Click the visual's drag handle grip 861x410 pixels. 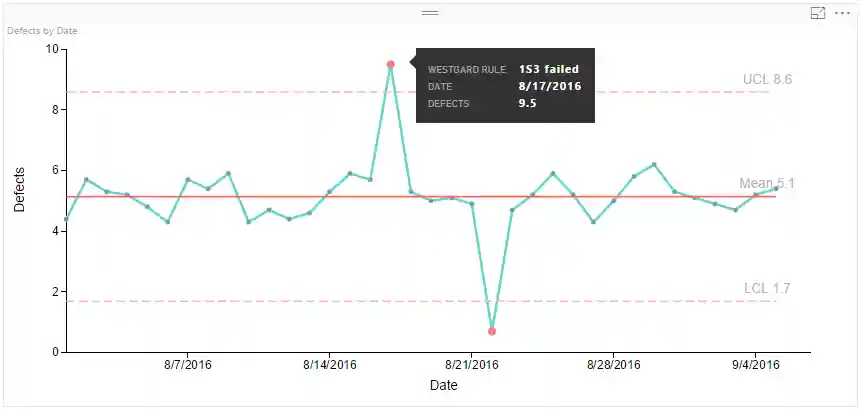point(430,13)
